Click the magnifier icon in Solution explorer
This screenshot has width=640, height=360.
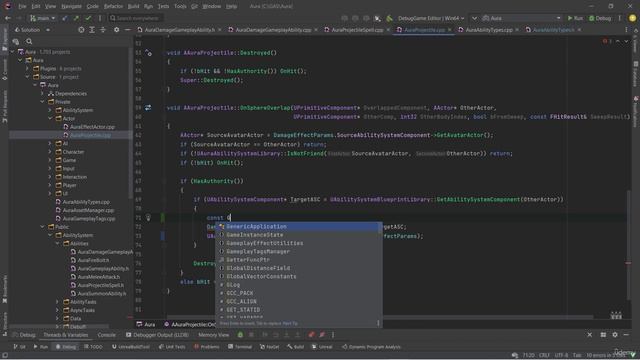(x=29, y=41)
